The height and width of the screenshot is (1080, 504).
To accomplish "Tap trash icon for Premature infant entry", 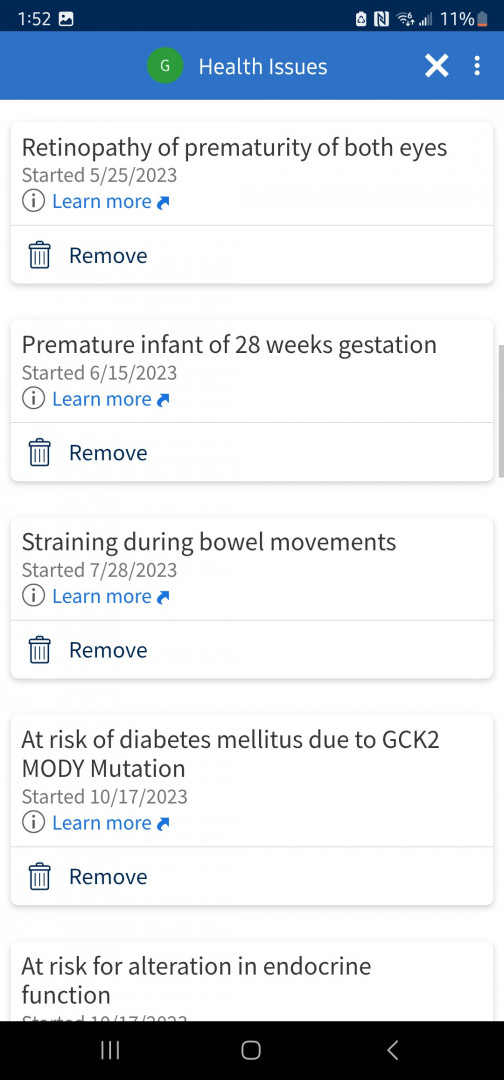I will (40, 453).
